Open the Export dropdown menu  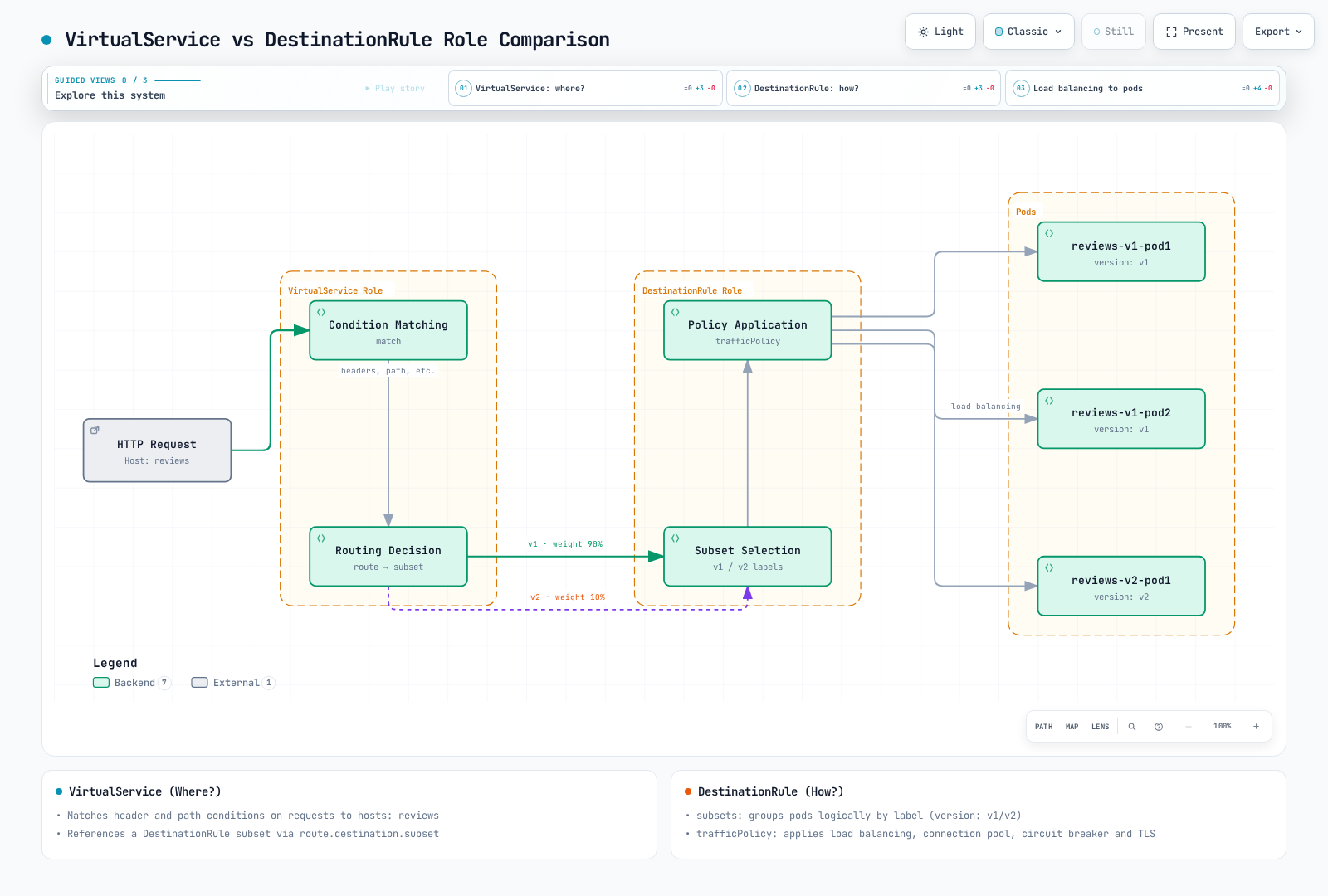(1278, 32)
